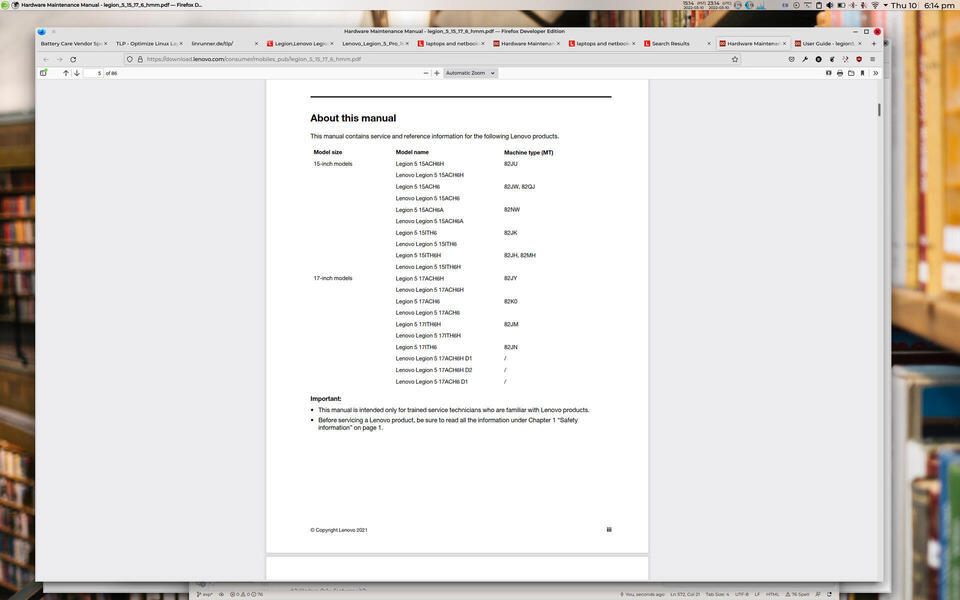This screenshot has width=960, height=600.
Task: Click the battery icon in top bar
Action: pyautogui.click(x=841, y=5)
